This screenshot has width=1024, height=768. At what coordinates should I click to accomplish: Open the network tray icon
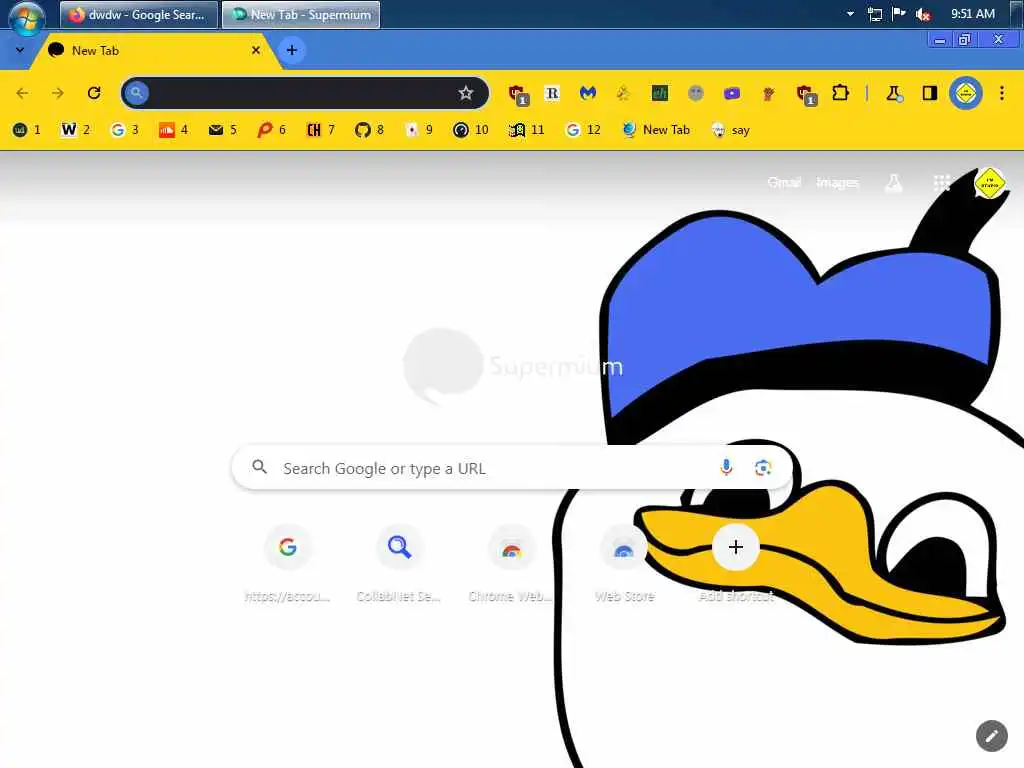coord(874,14)
